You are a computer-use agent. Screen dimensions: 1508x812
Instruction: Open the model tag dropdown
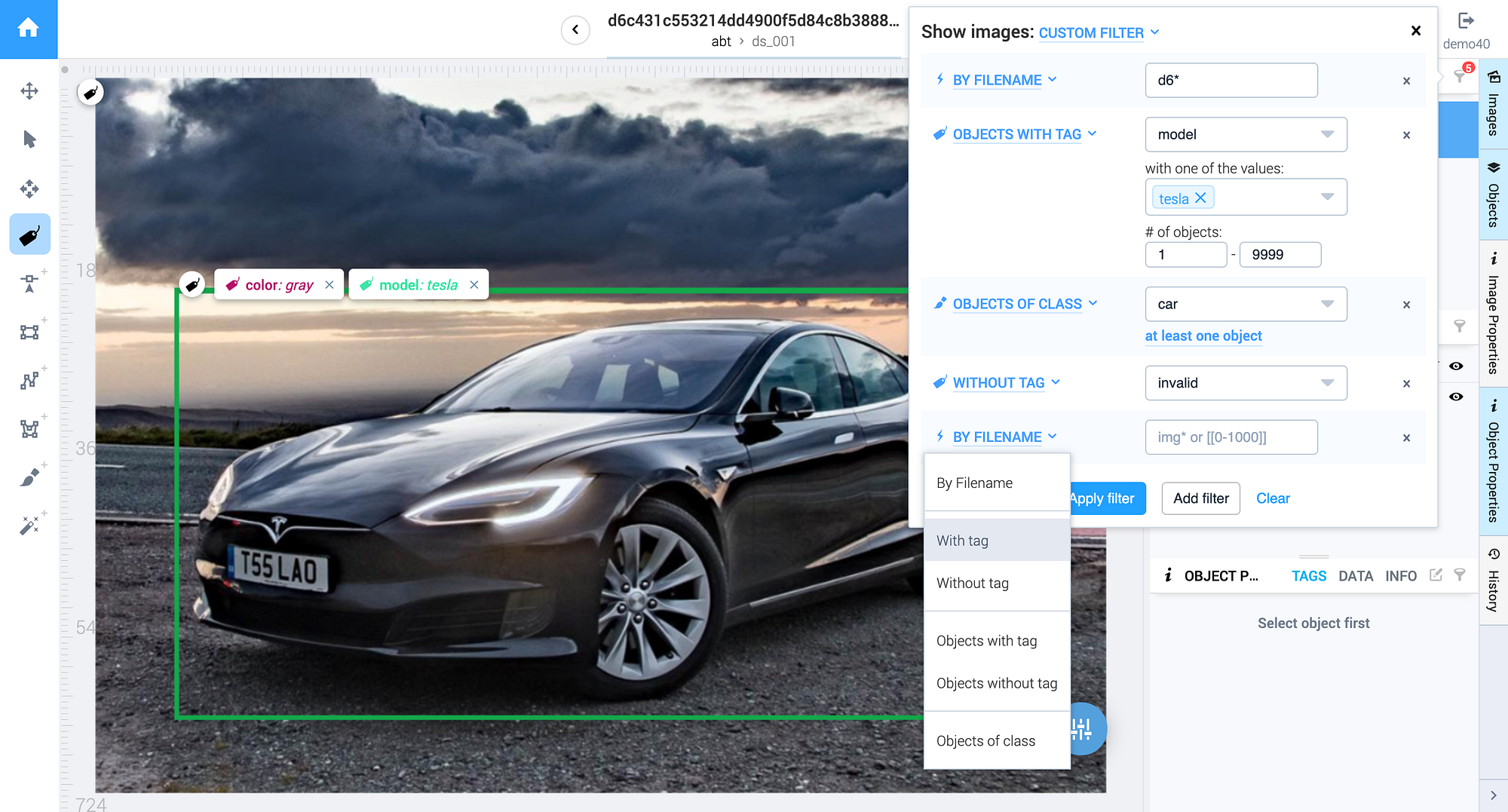1245,134
